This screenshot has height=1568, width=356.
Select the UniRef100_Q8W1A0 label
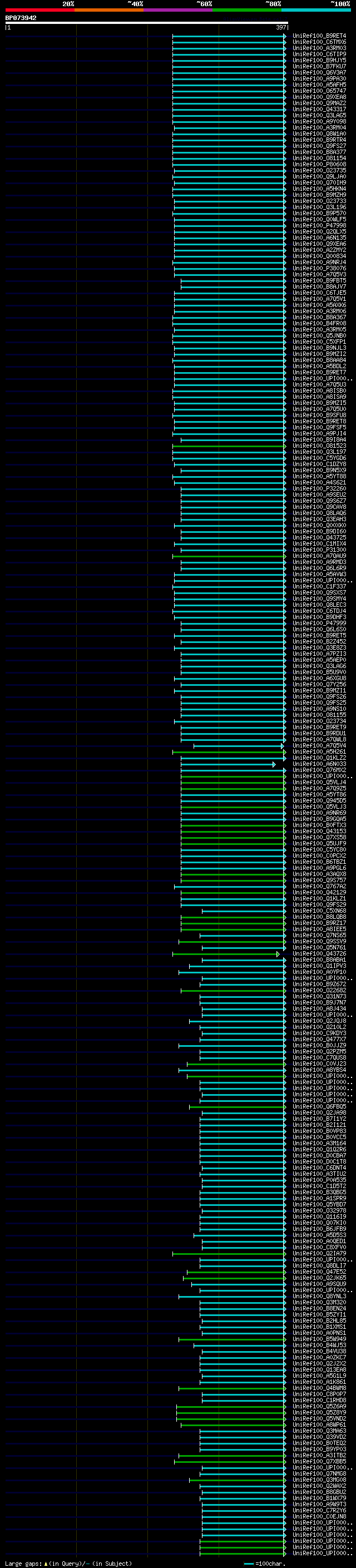[x=319, y=133]
